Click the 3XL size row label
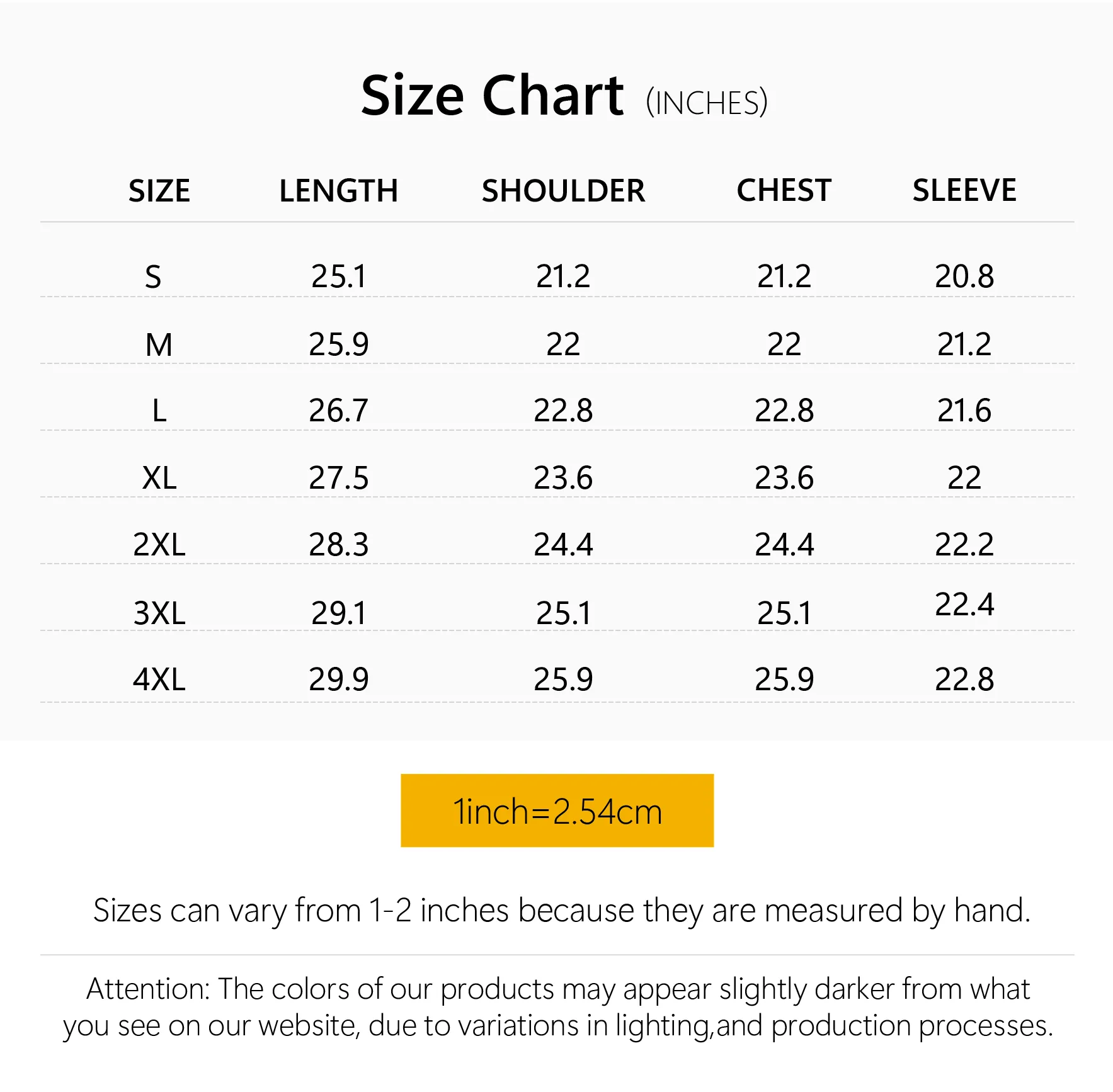Screen dimensions: 1113x1092 point(159,613)
